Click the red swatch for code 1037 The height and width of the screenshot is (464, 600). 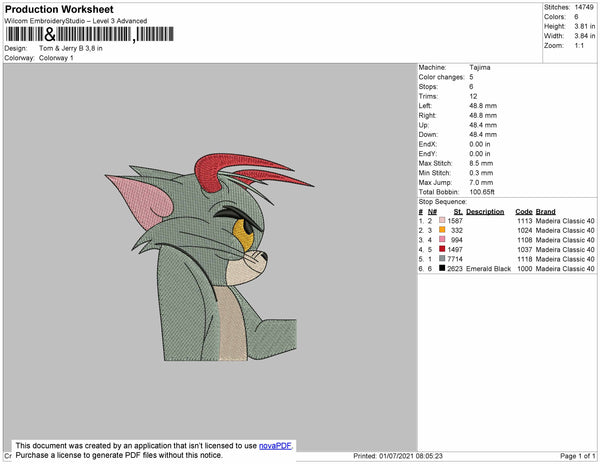(x=442, y=249)
